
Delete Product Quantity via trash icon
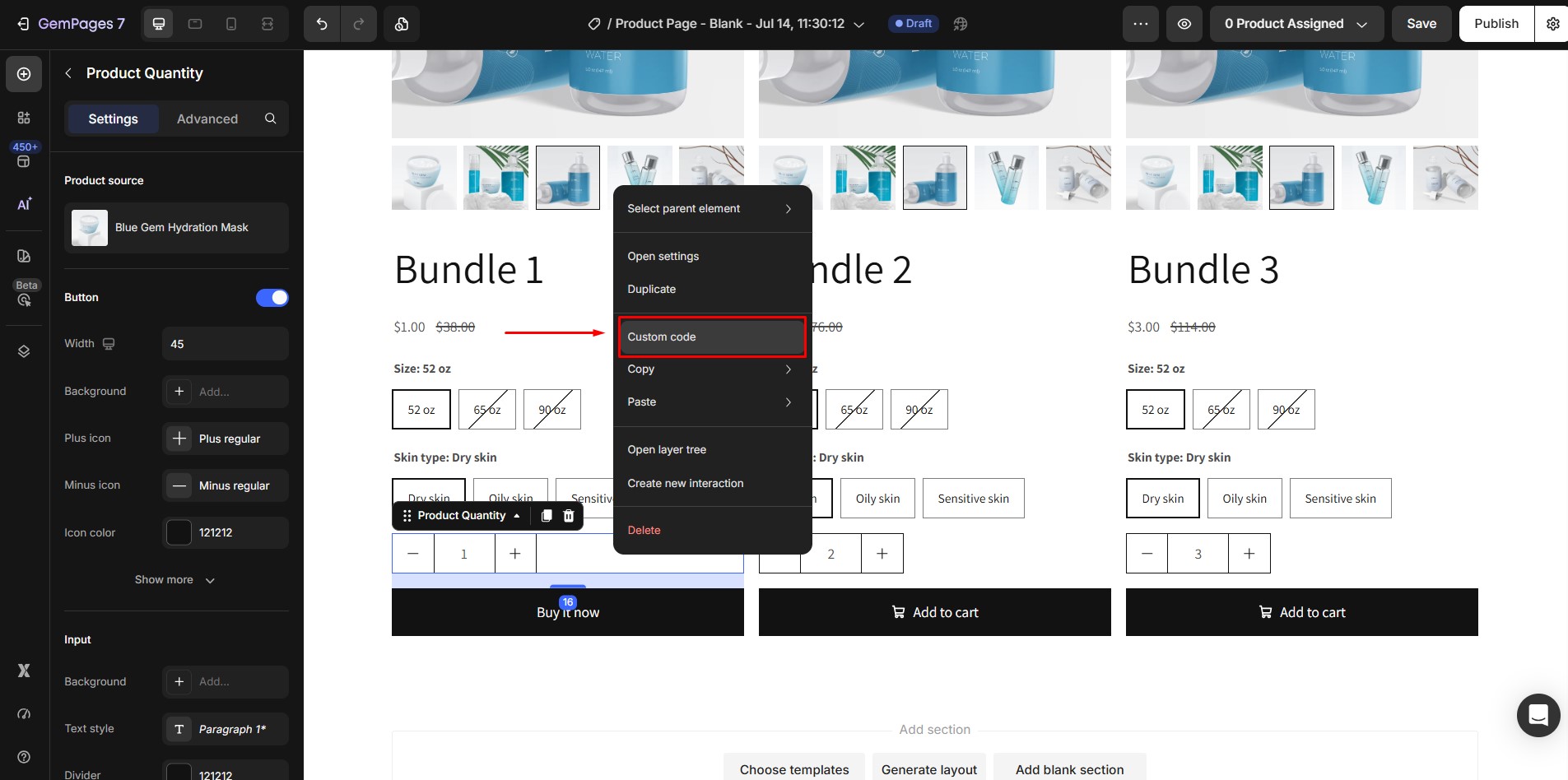[x=568, y=516]
